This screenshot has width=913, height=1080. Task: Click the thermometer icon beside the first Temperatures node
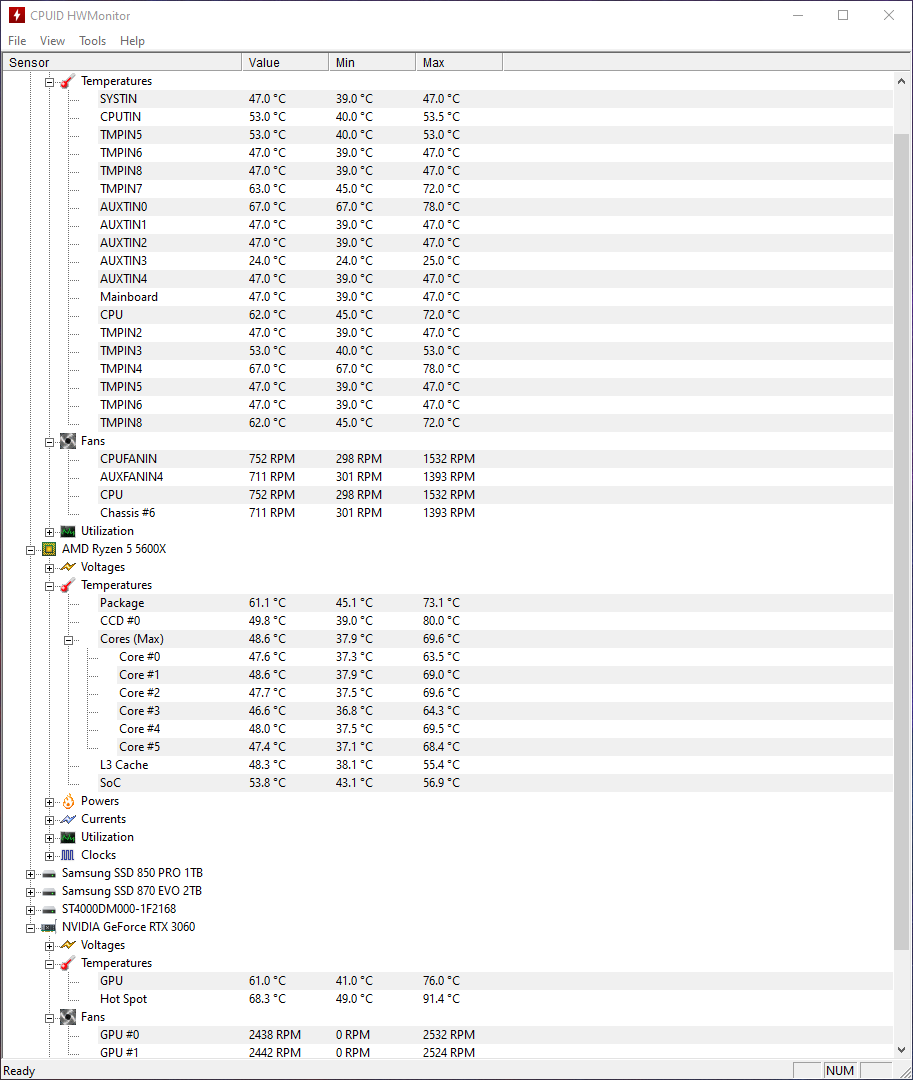coord(67,81)
